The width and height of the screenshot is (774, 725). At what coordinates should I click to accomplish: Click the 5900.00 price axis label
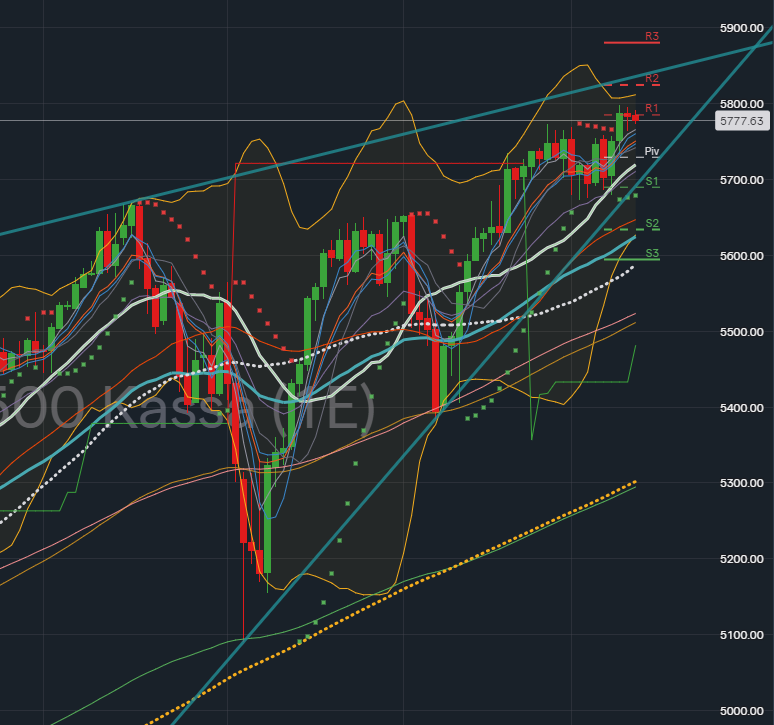(741, 28)
